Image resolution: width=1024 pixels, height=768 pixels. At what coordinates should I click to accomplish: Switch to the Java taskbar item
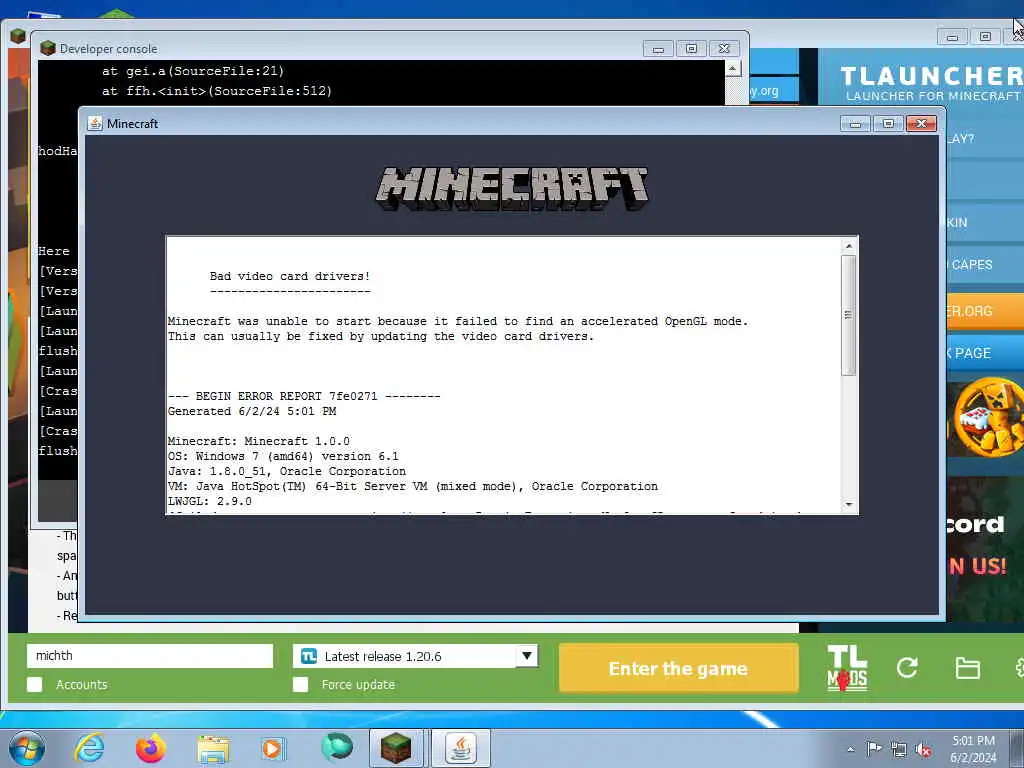tap(460, 748)
